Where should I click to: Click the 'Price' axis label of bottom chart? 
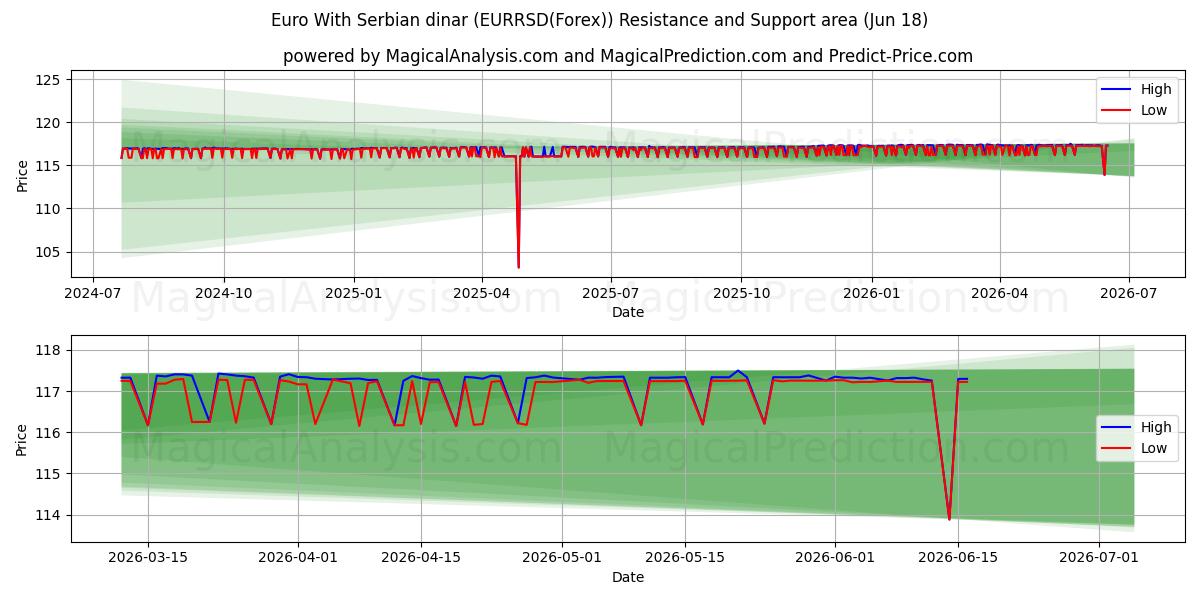[x=22, y=438]
